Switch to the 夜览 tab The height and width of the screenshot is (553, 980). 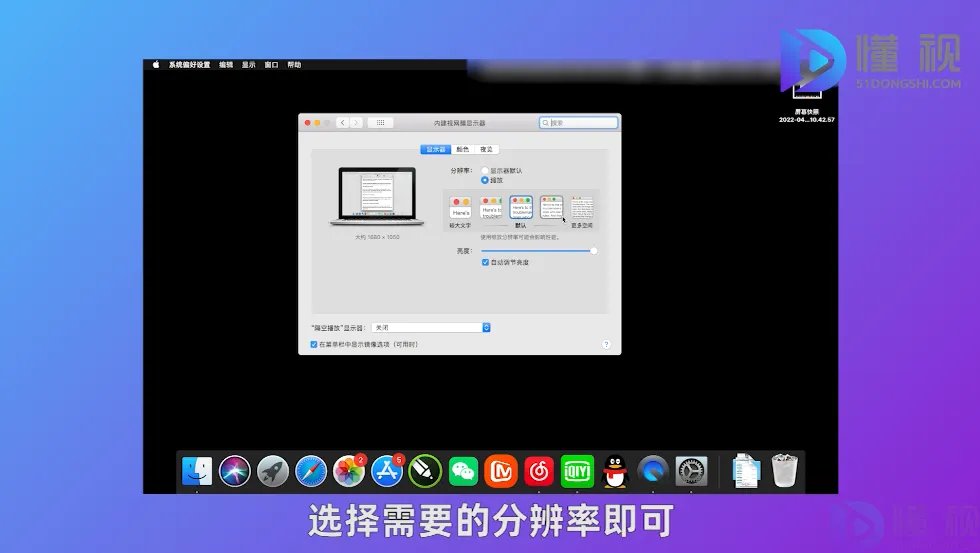point(487,149)
